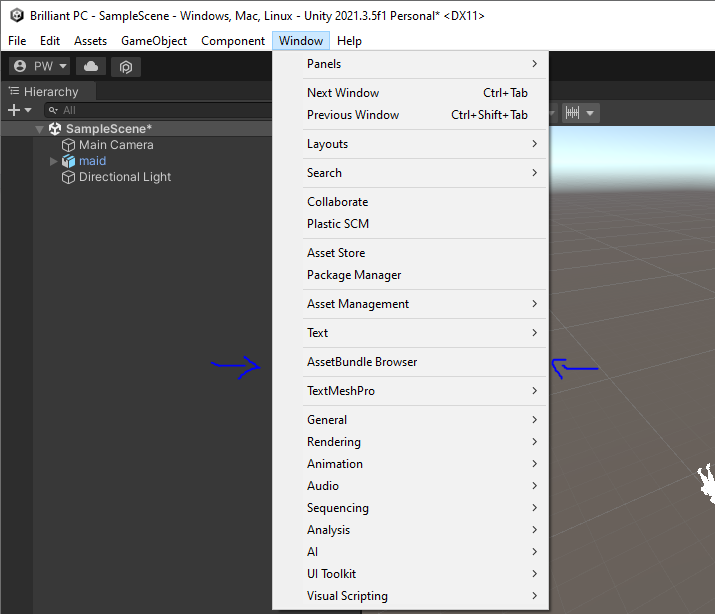Click the Hierarchy search field
Image resolution: width=715 pixels, height=614 pixels.
[x=157, y=110]
